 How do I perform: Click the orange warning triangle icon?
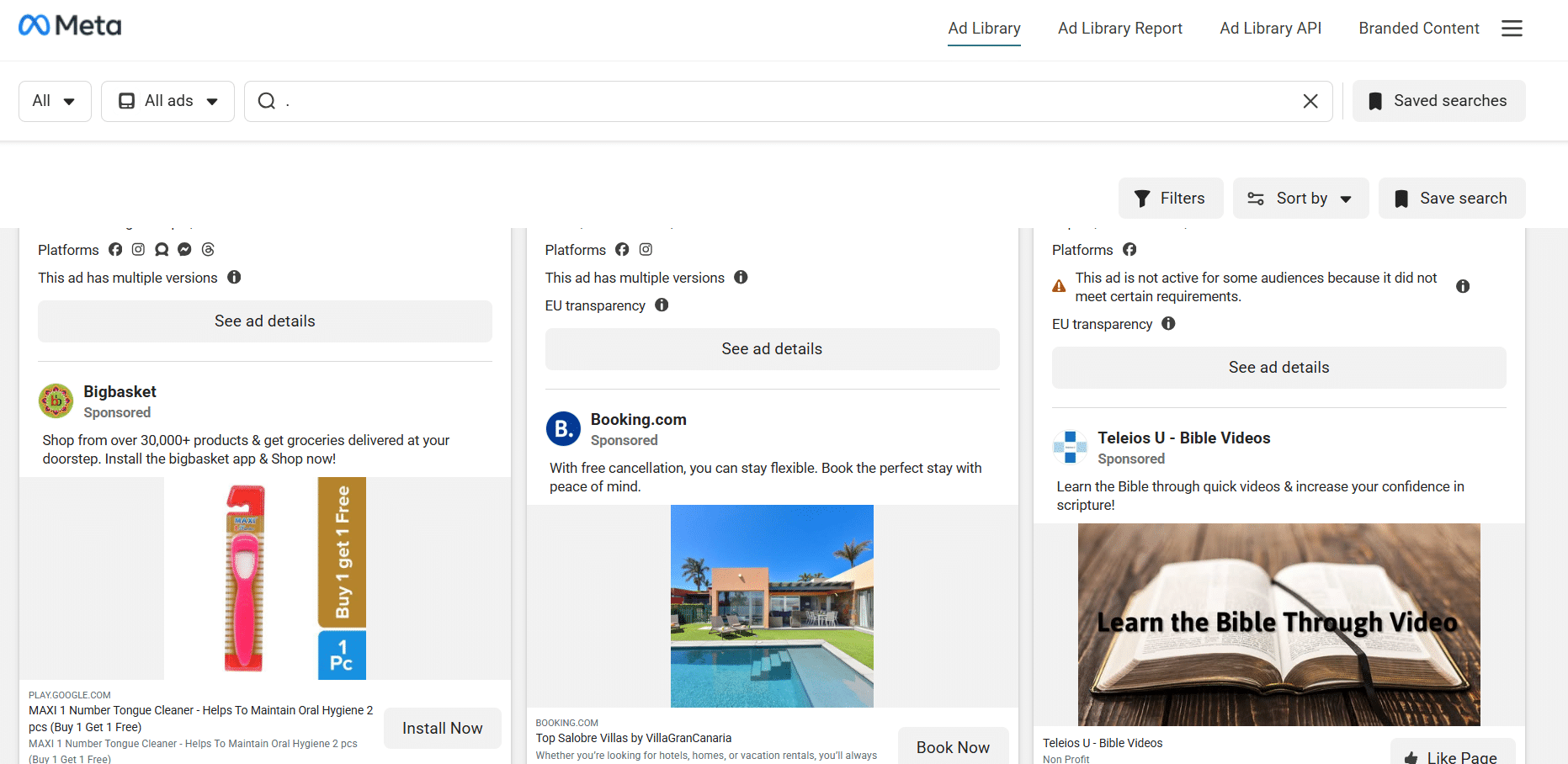point(1059,286)
